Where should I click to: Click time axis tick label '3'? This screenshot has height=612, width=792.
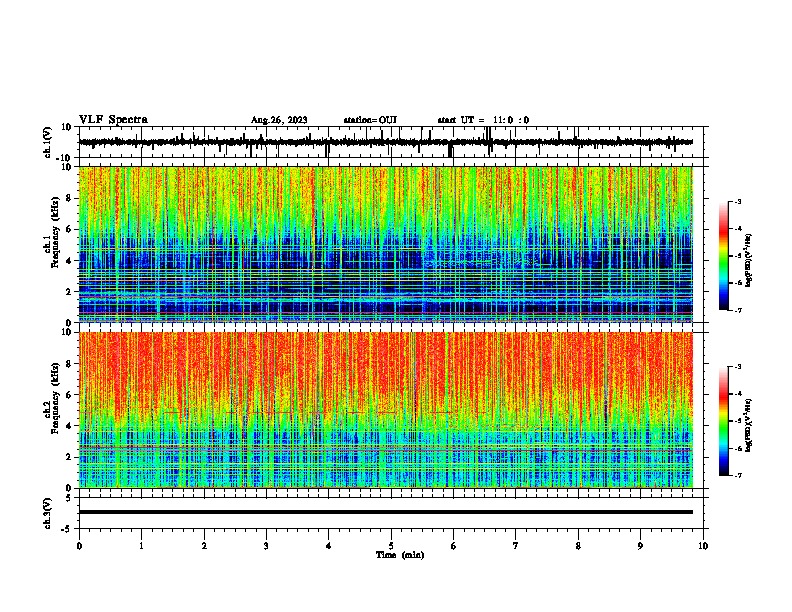[266, 546]
